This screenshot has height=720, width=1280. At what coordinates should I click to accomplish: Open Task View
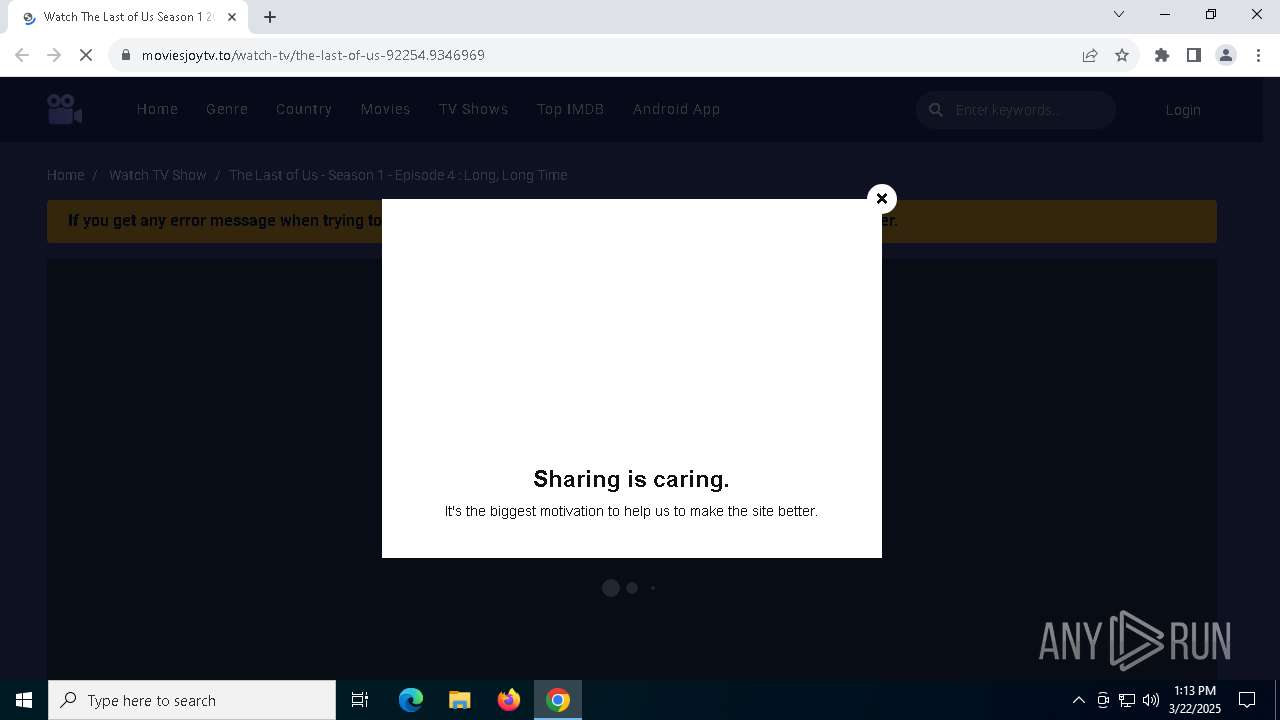pyautogui.click(x=360, y=700)
